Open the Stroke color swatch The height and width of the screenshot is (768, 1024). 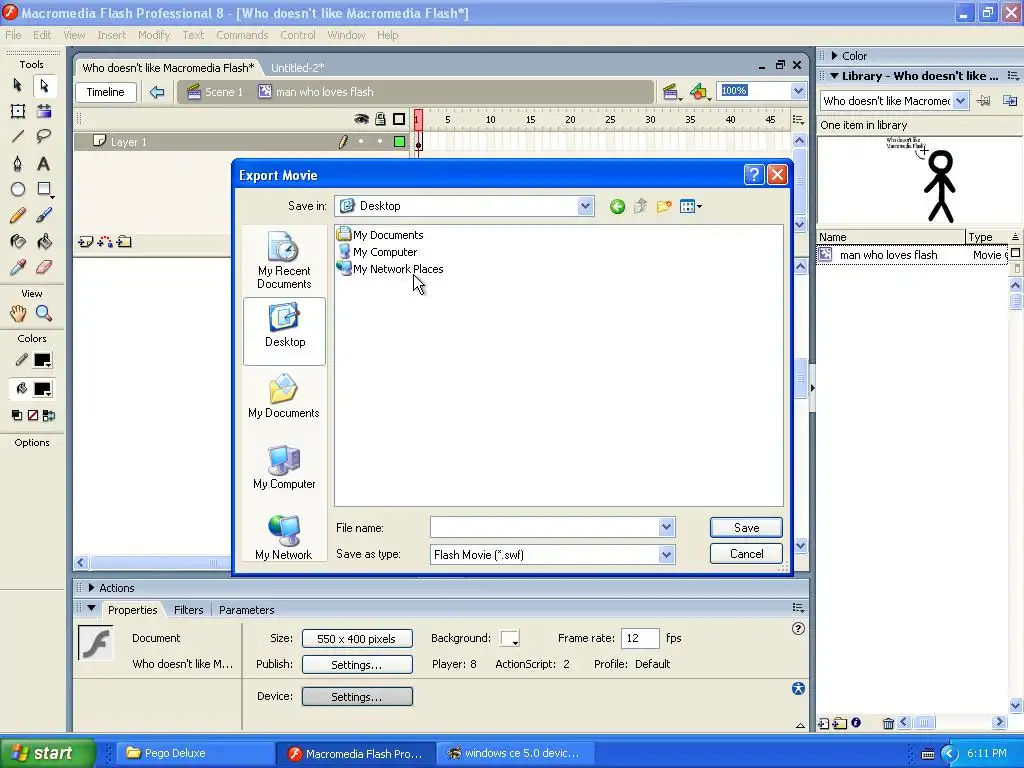(42, 360)
